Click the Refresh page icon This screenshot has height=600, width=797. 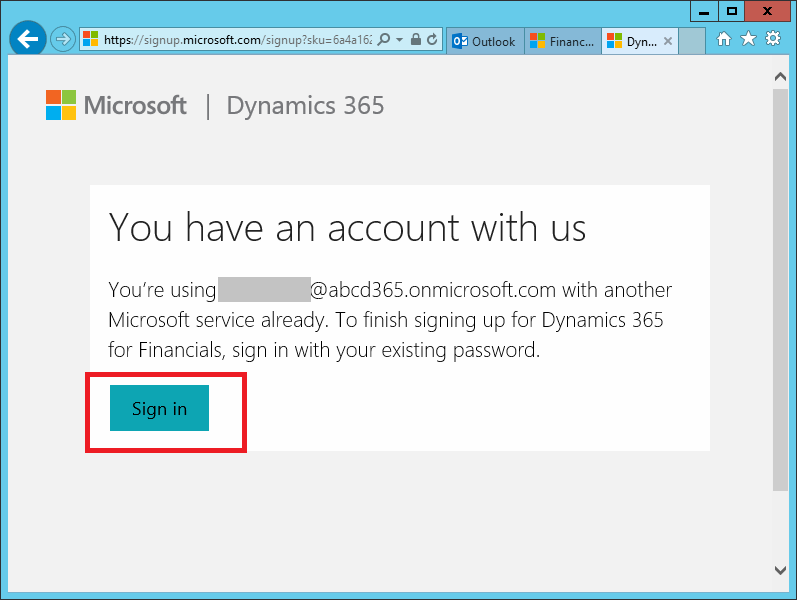click(x=432, y=39)
